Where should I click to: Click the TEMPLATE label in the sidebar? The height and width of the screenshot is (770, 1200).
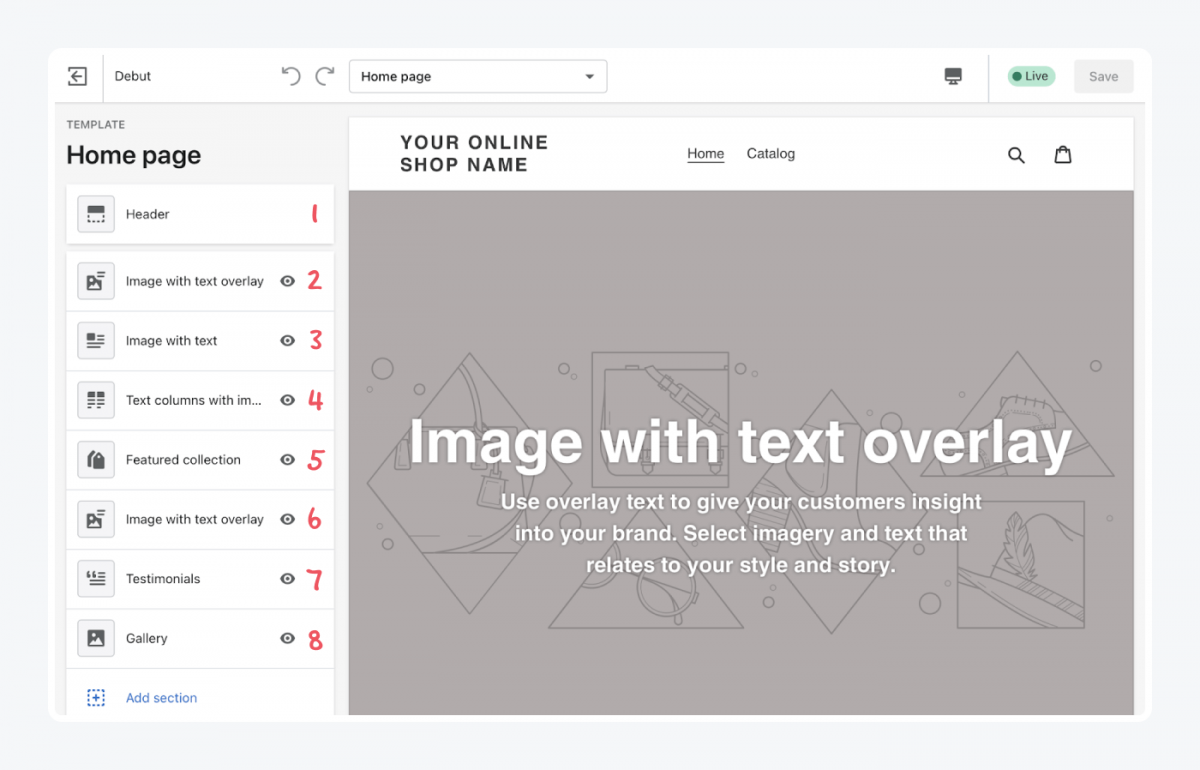96,125
